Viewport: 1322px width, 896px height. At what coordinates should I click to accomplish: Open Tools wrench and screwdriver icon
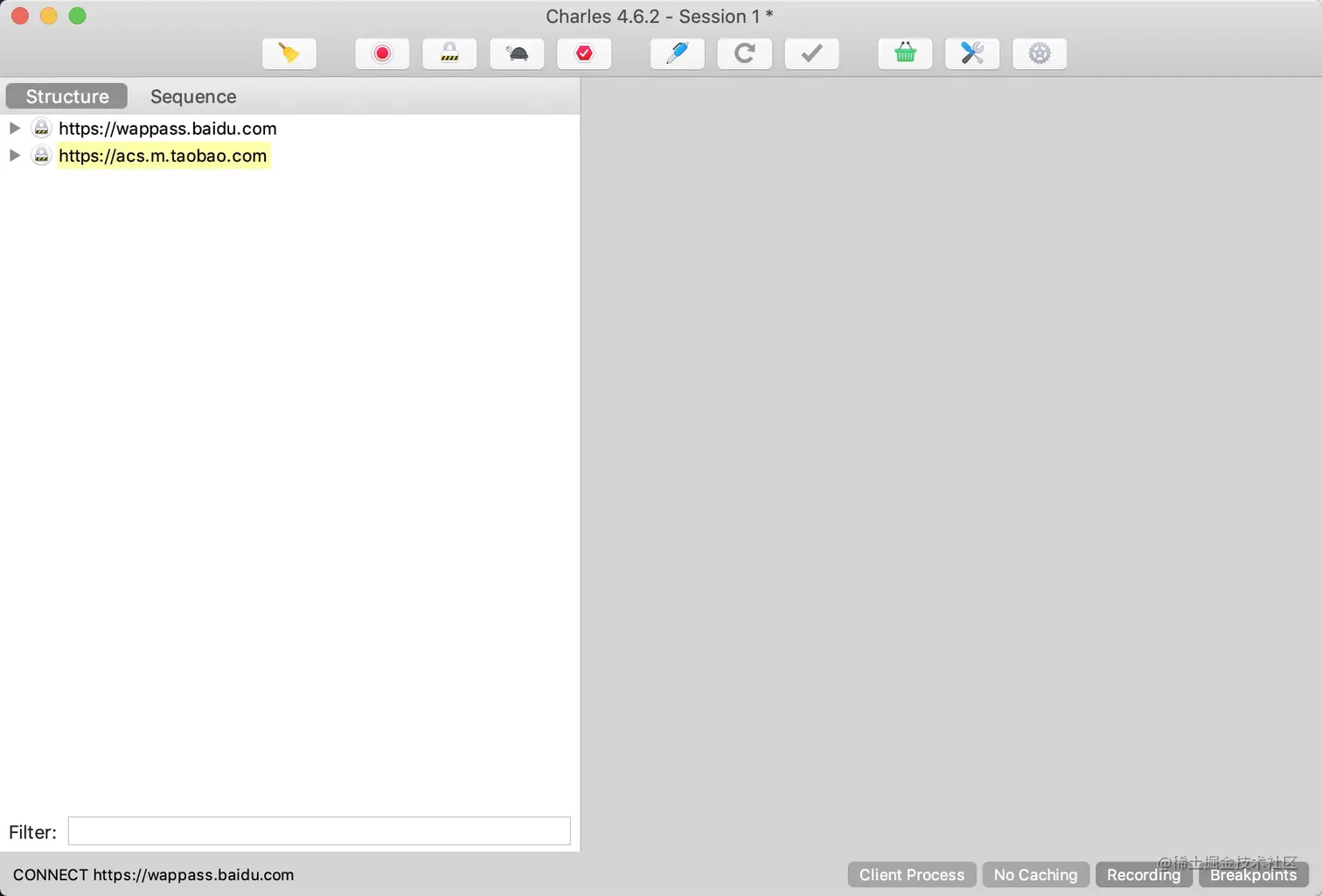972,53
